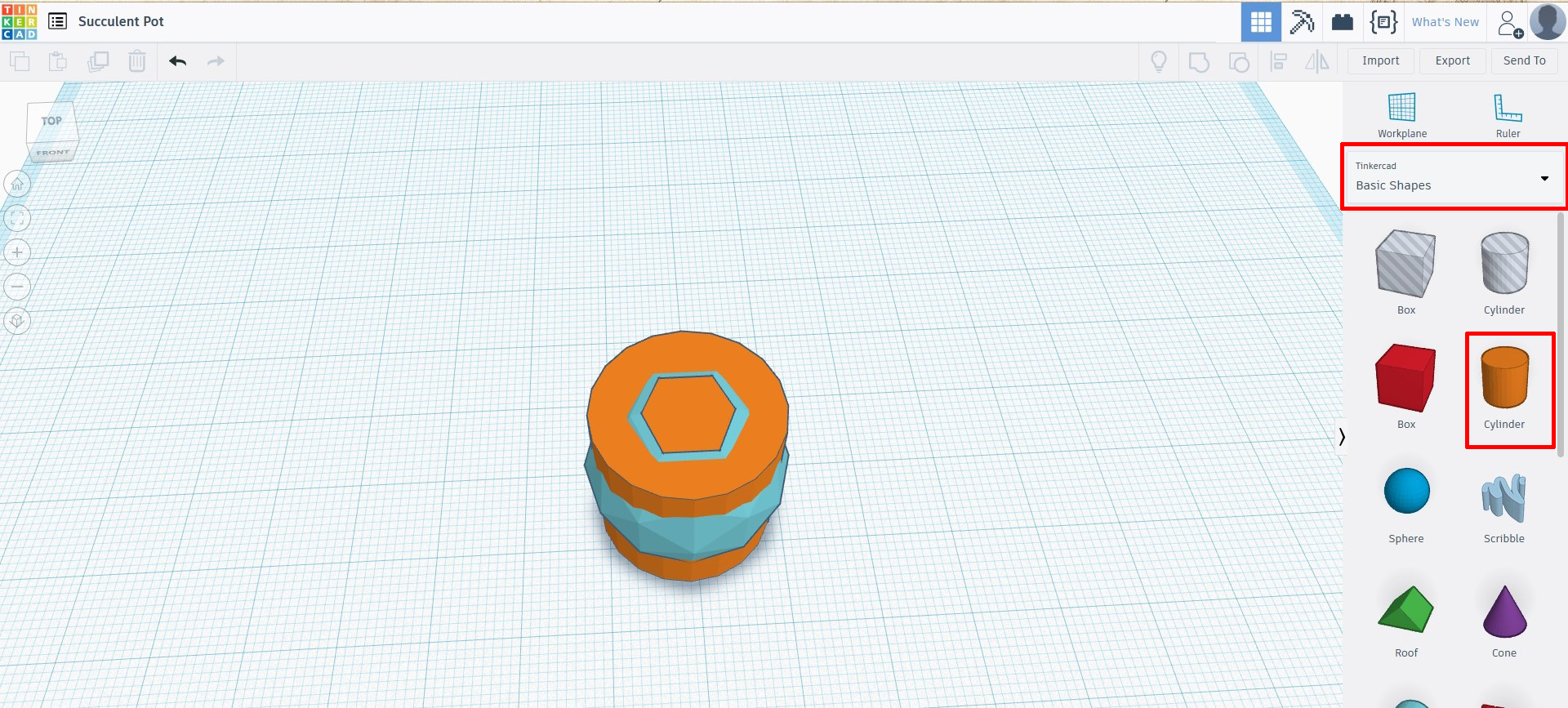The width and height of the screenshot is (1568, 708).
Task: Click the Import button
Action: (x=1381, y=60)
